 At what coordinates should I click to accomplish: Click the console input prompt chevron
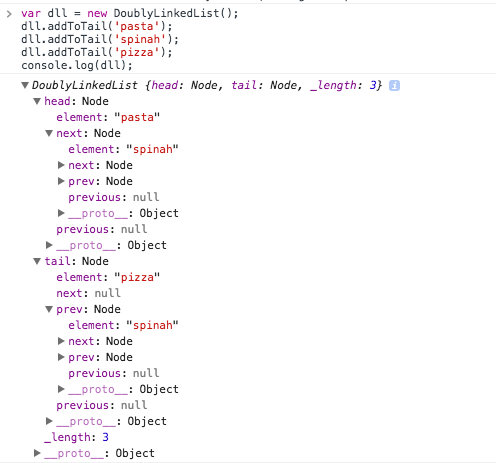click(x=9, y=14)
